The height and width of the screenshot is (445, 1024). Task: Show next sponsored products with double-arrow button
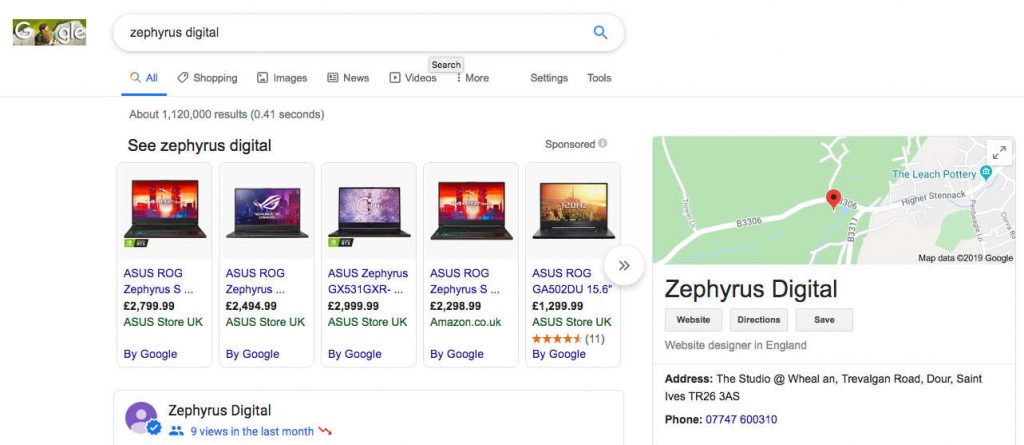pos(624,265)
